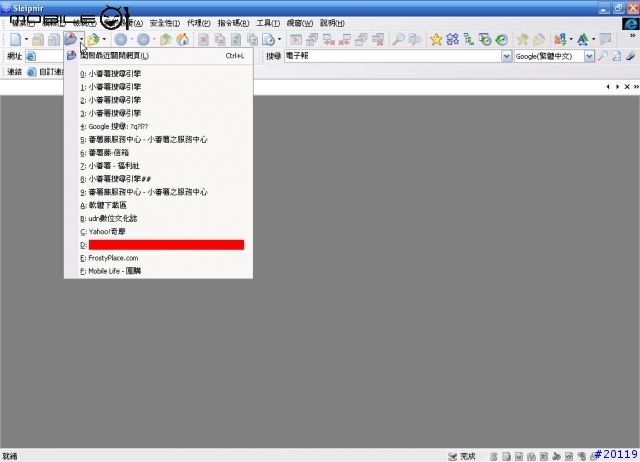Open the 工具 menu
This screenshot has width=640, height=462.
point(268,23)
